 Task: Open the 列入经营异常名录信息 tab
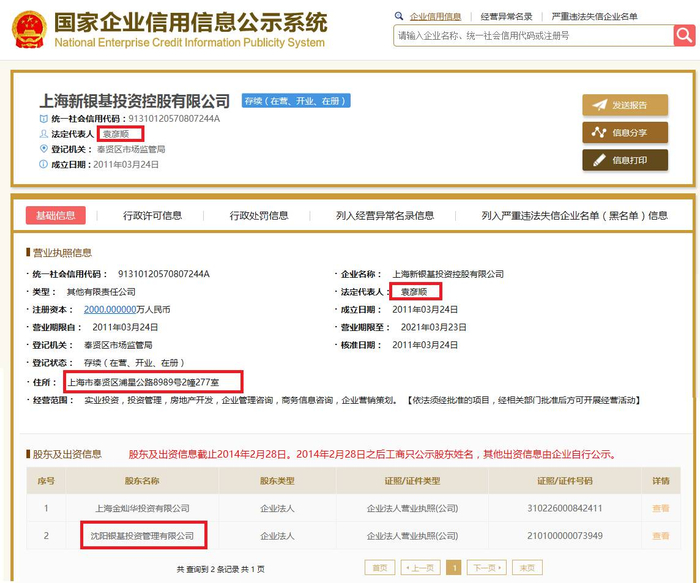pyautogui.click(x=385, y=216)
